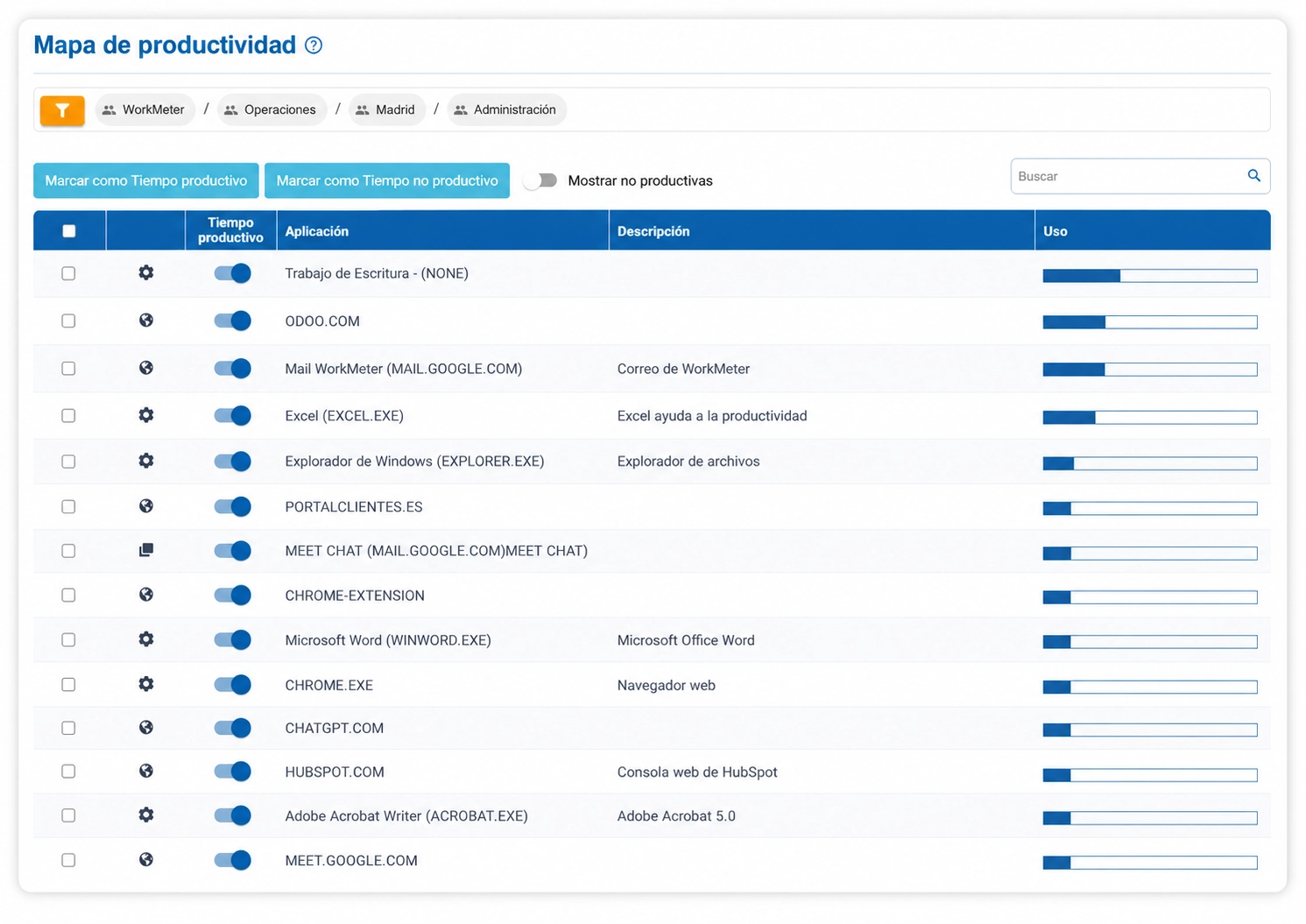Click the Mapa de productividad title
The height and width of the screenshot is (924, 1306).
[165, 45]
